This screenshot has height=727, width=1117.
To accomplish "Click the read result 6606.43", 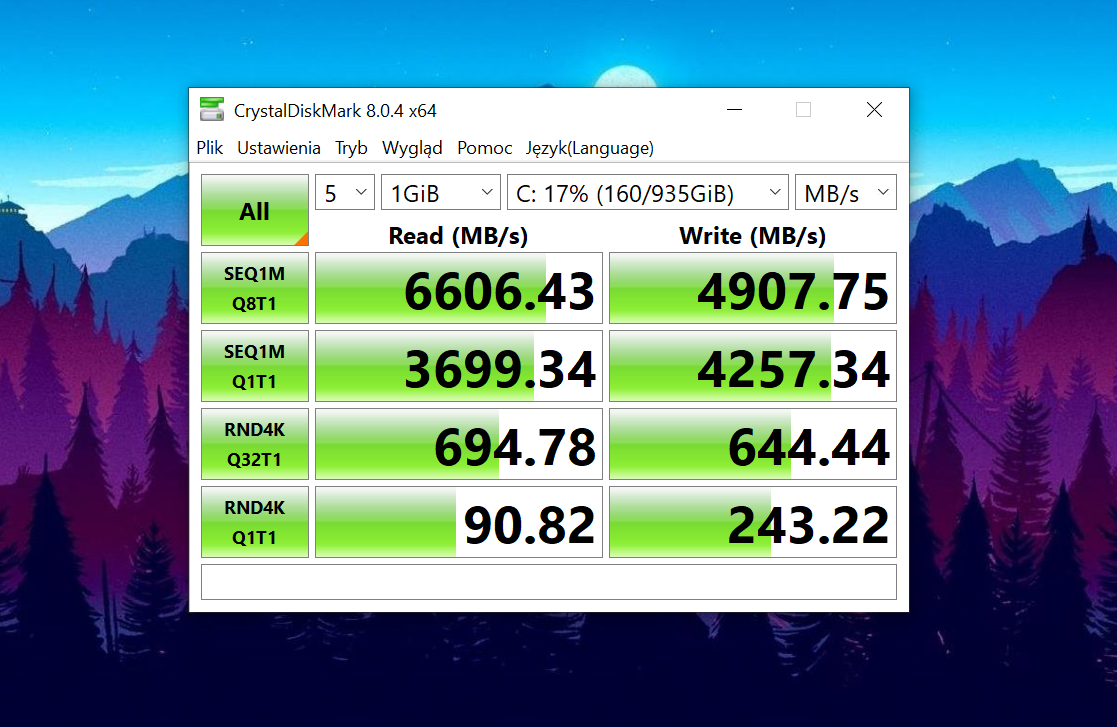I will click(x=459, y=288).
